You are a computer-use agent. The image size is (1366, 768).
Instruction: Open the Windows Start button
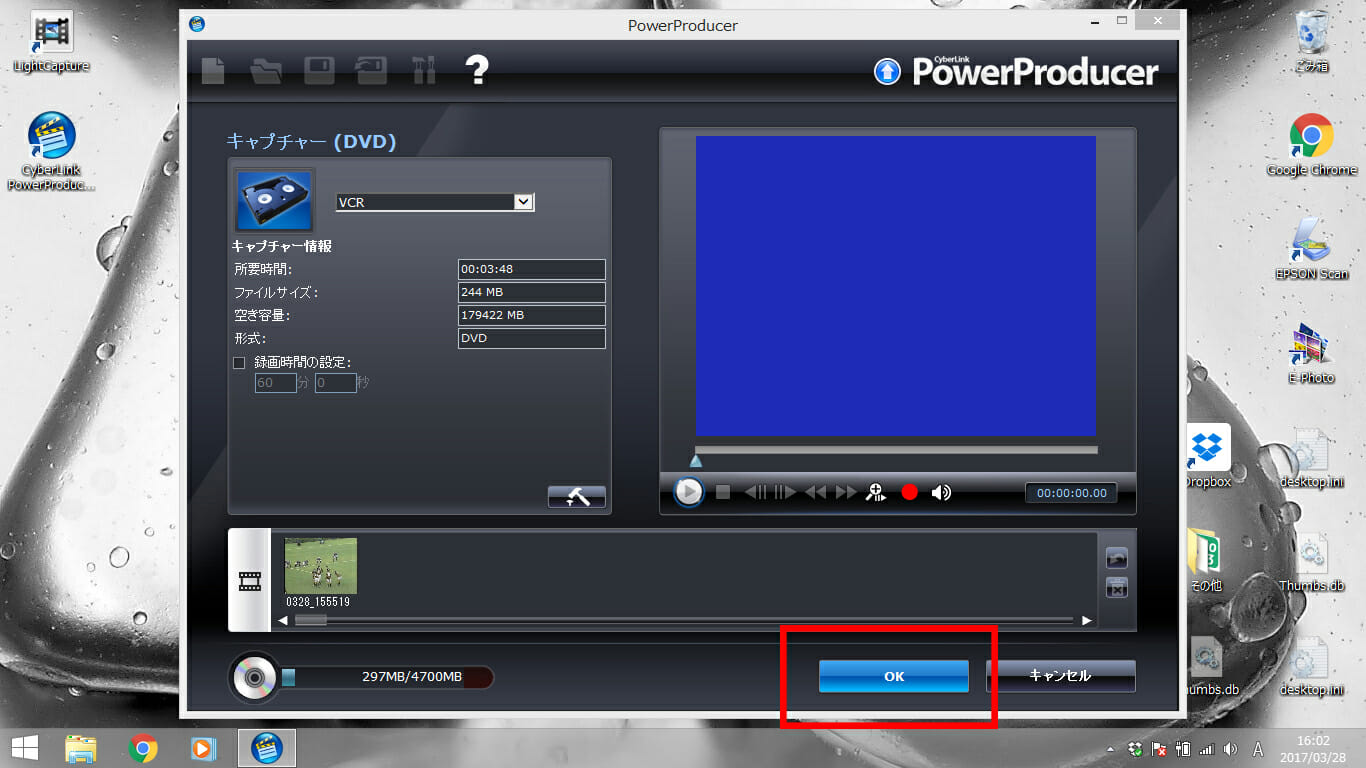25,747
